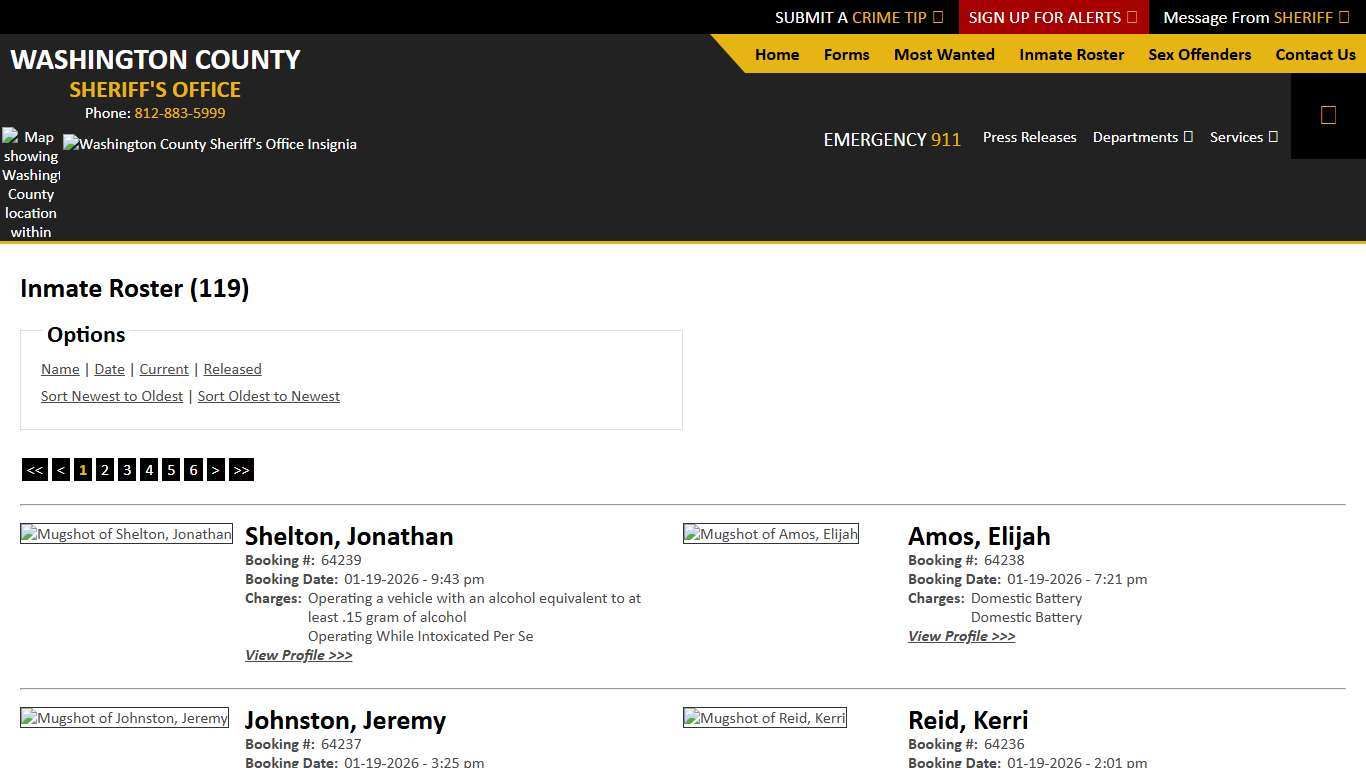Sort roster Newest to Oldest
This screenshot has width=1366, height=768.
point(112,396)
